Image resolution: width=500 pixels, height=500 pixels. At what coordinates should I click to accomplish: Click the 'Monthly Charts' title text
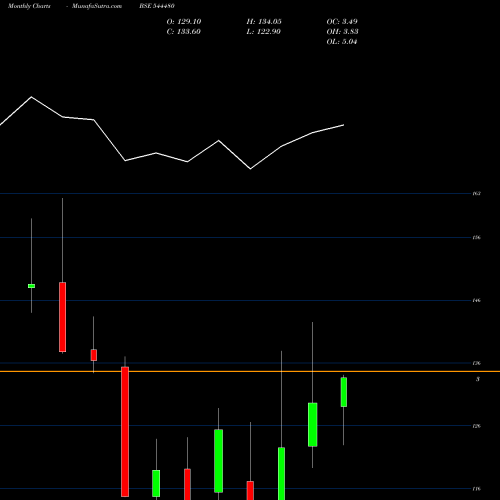(x=29, y=6)
